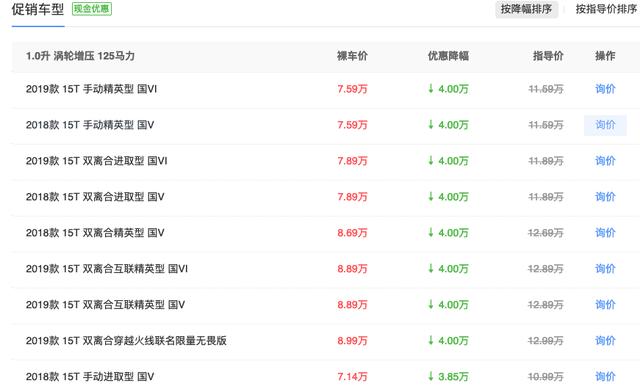Click the 10.99万 guide price
This screenshot has height=389, width=640.
pyautogui.click(x=546, y=376)
